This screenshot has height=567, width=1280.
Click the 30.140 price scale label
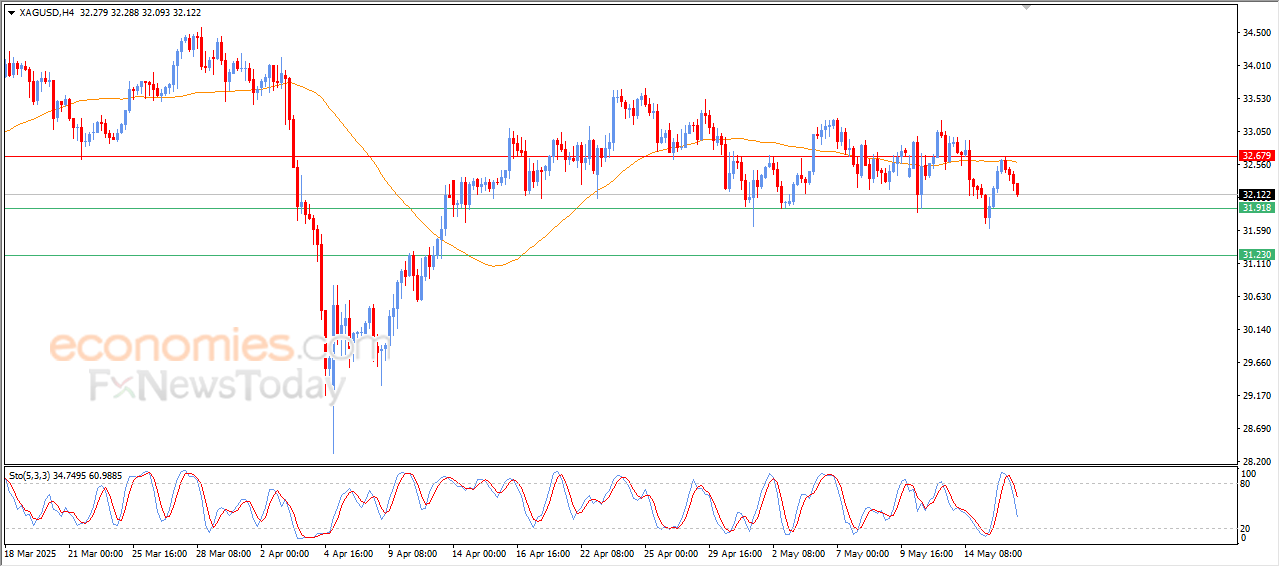(1255, 329)
